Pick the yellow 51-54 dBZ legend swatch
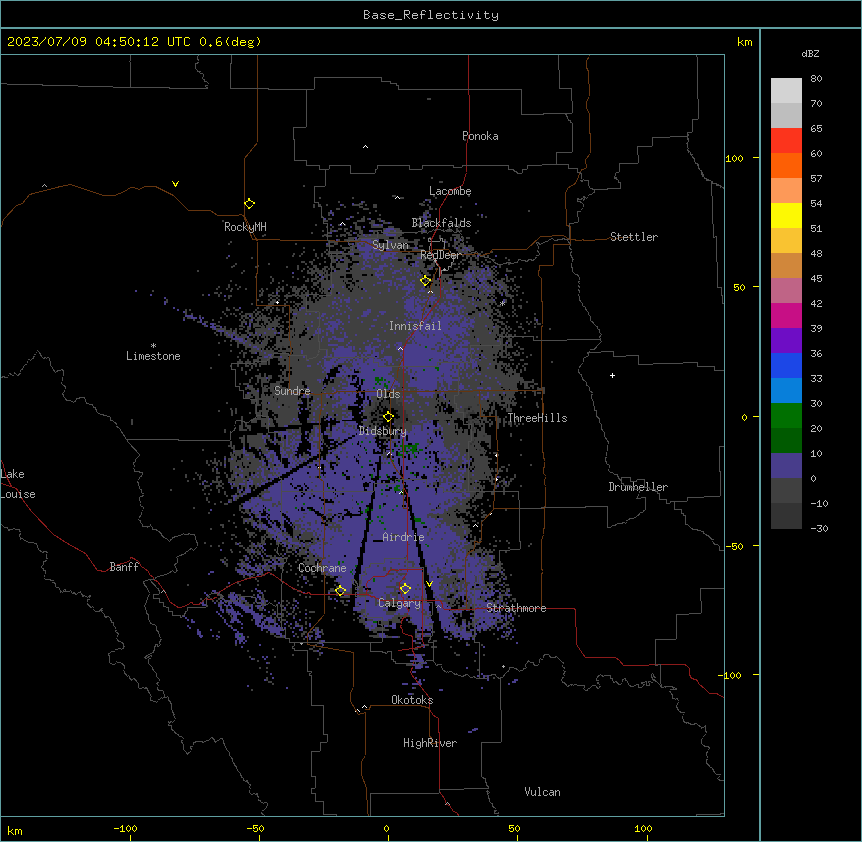The image size is (862, 842). click(786, 215)
